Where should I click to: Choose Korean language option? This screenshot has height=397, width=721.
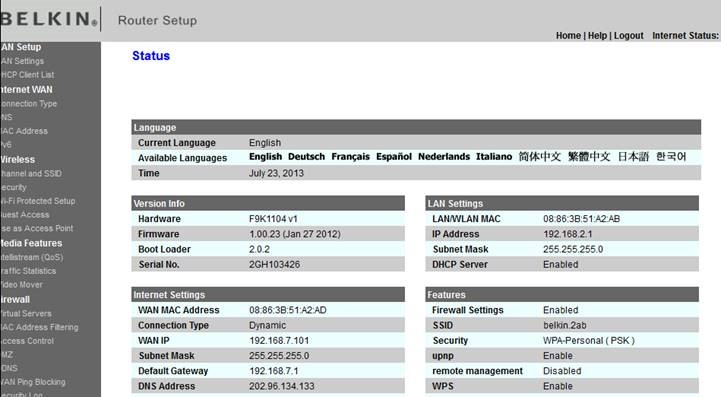[x=671, y=157]
